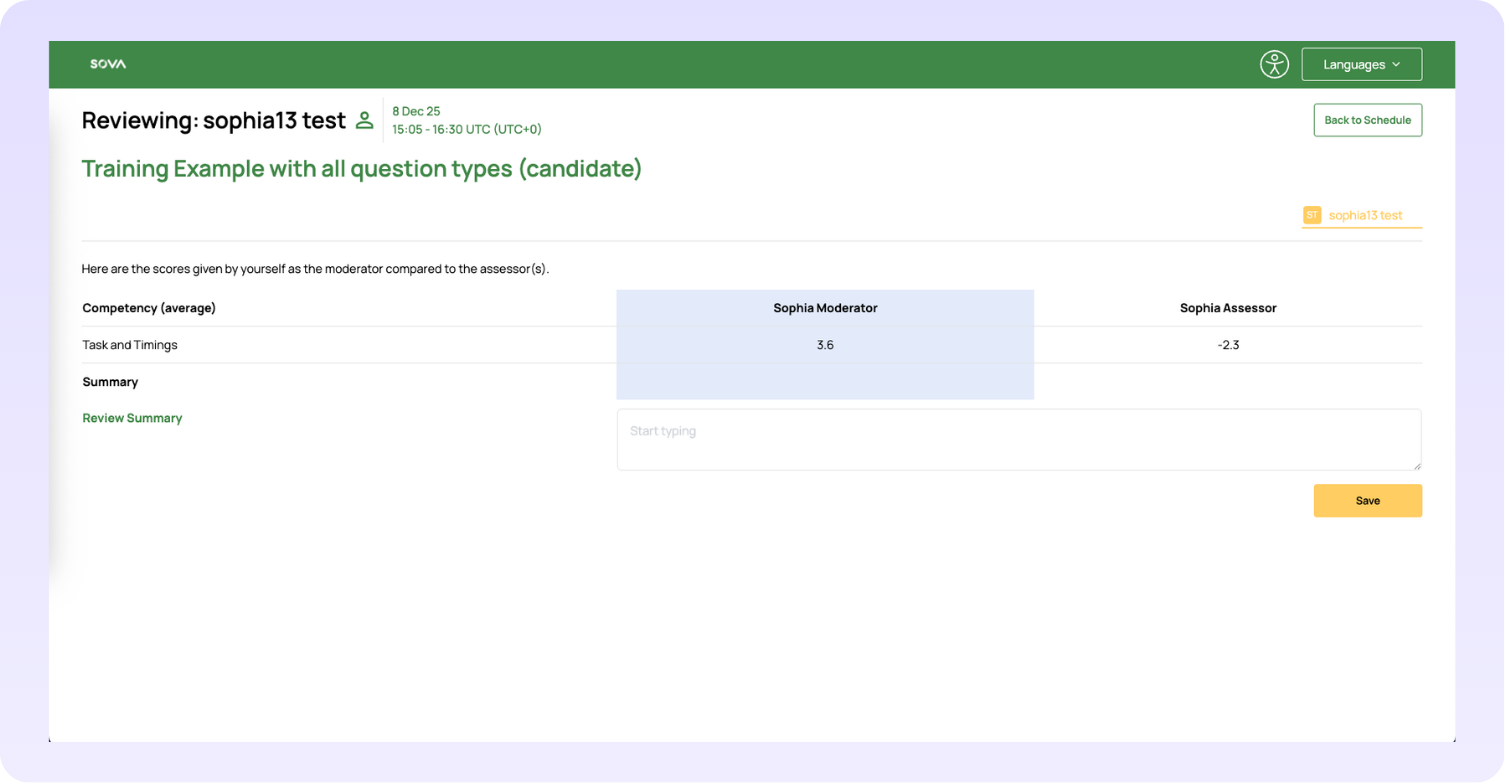Select the Sophia Assessor column header
This screenshot has height=783, width=1505.
point(1228,308)
